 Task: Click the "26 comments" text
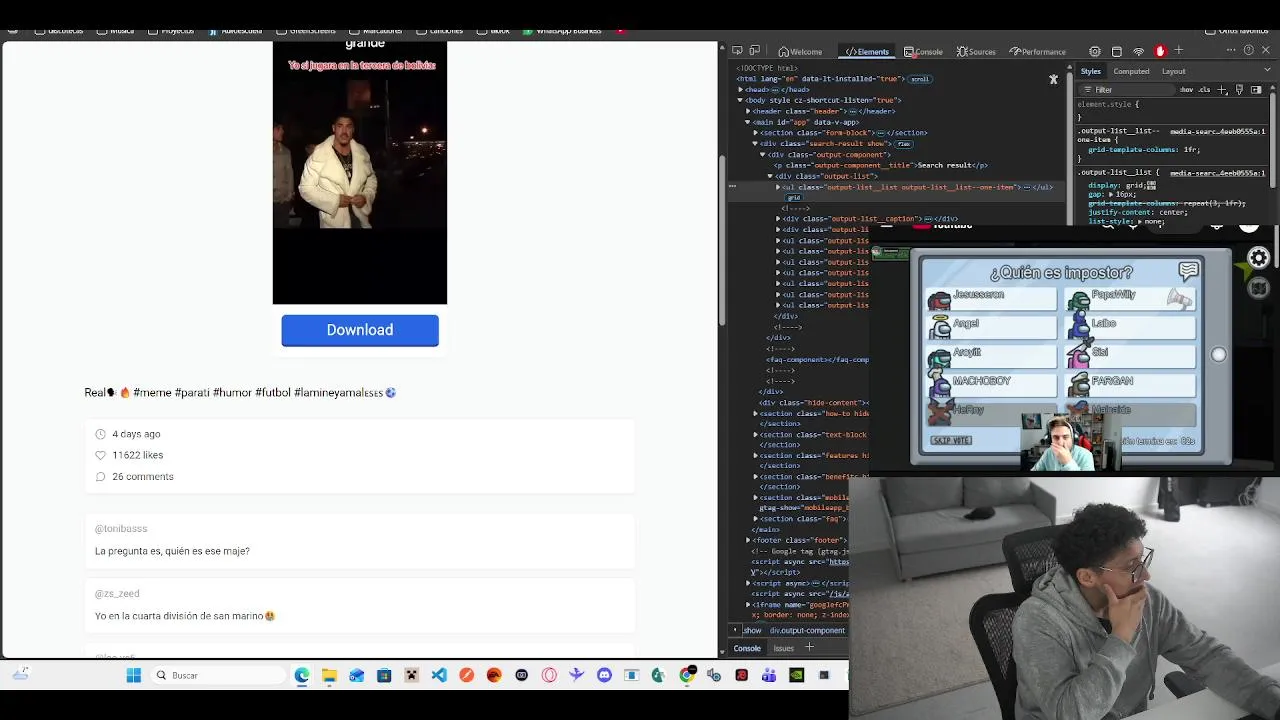[143, 477]
